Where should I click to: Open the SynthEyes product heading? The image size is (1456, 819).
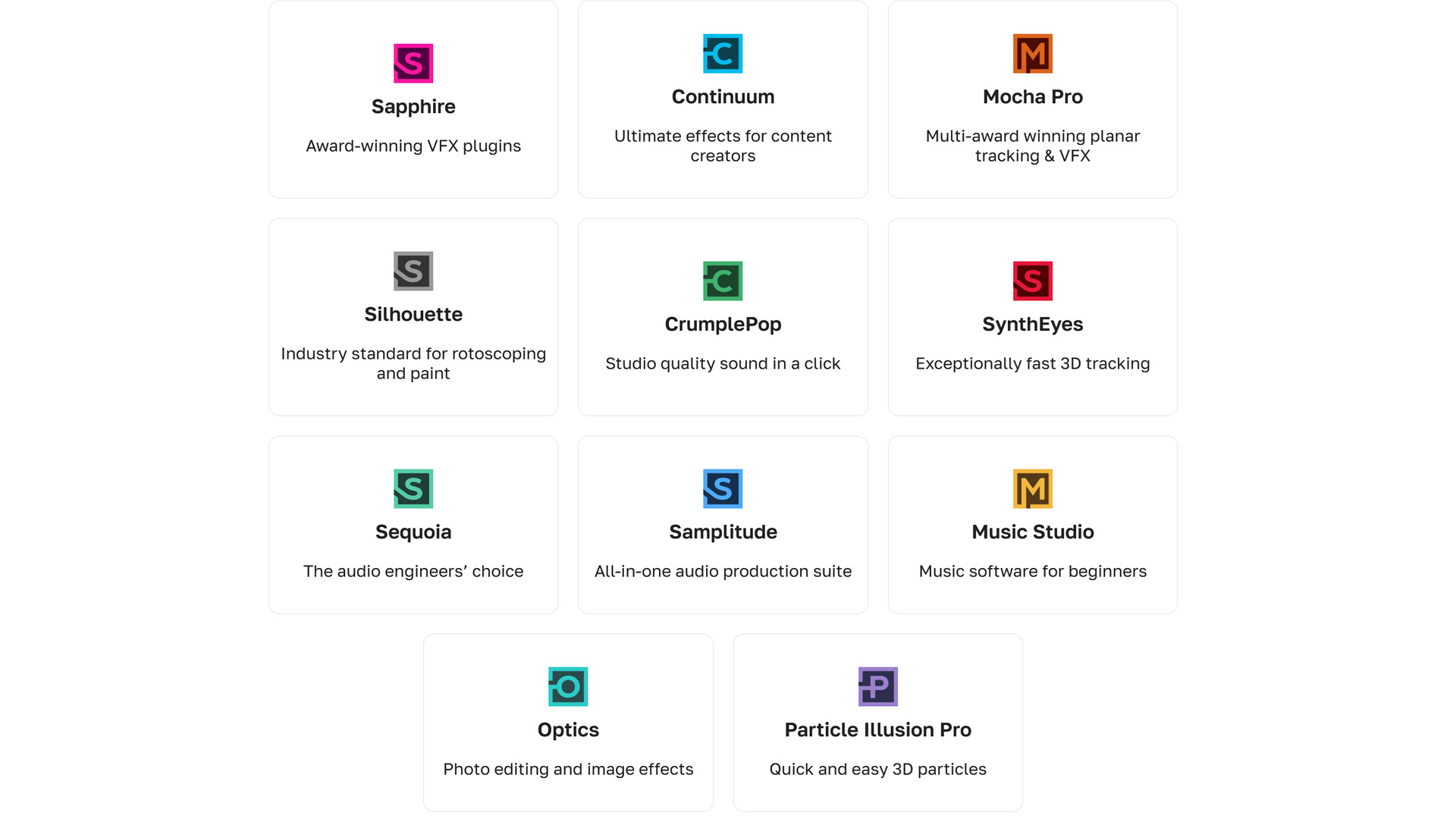pos(1032,325)
